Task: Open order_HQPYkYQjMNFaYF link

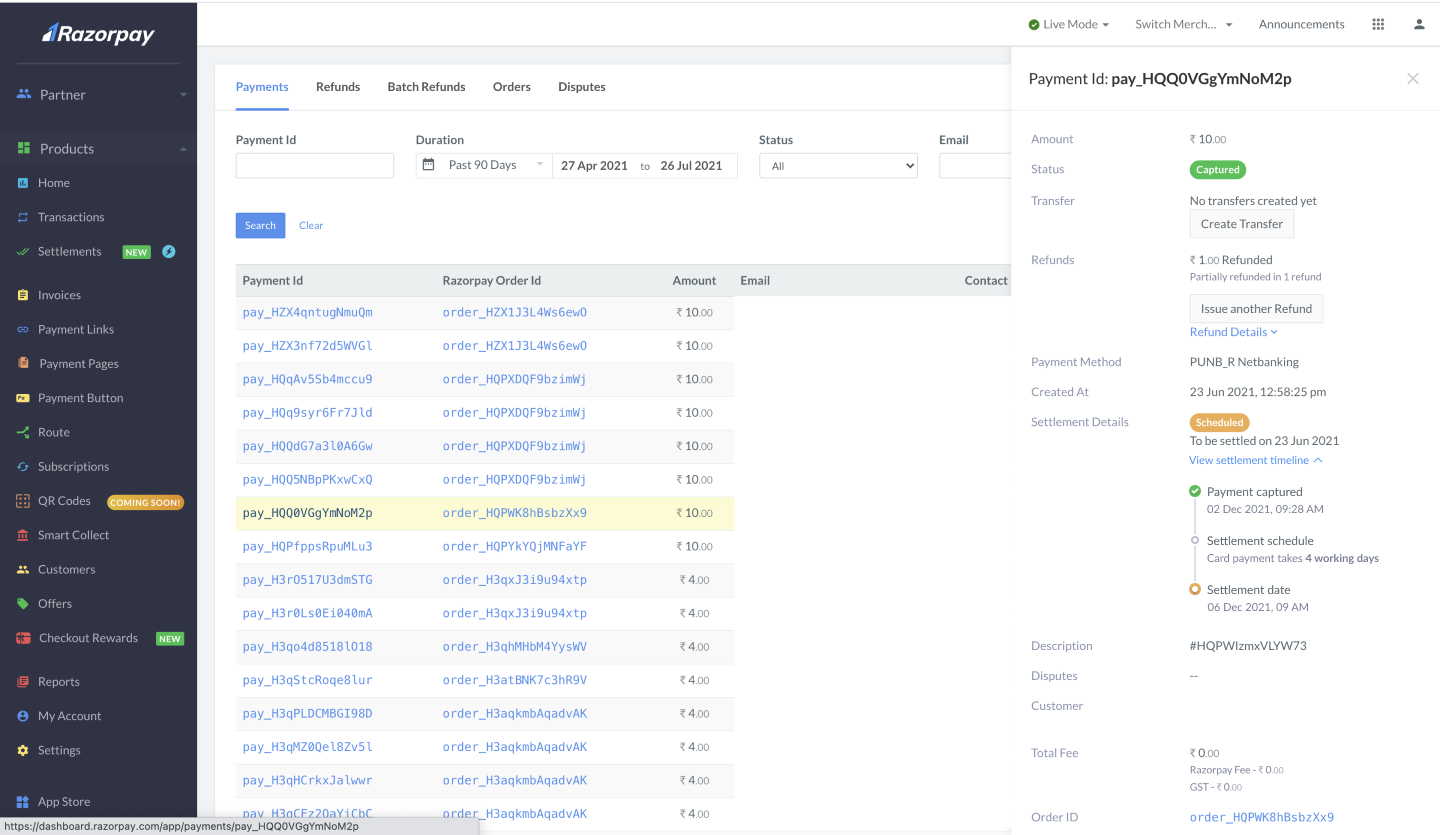Action: (x=515, y=546)
